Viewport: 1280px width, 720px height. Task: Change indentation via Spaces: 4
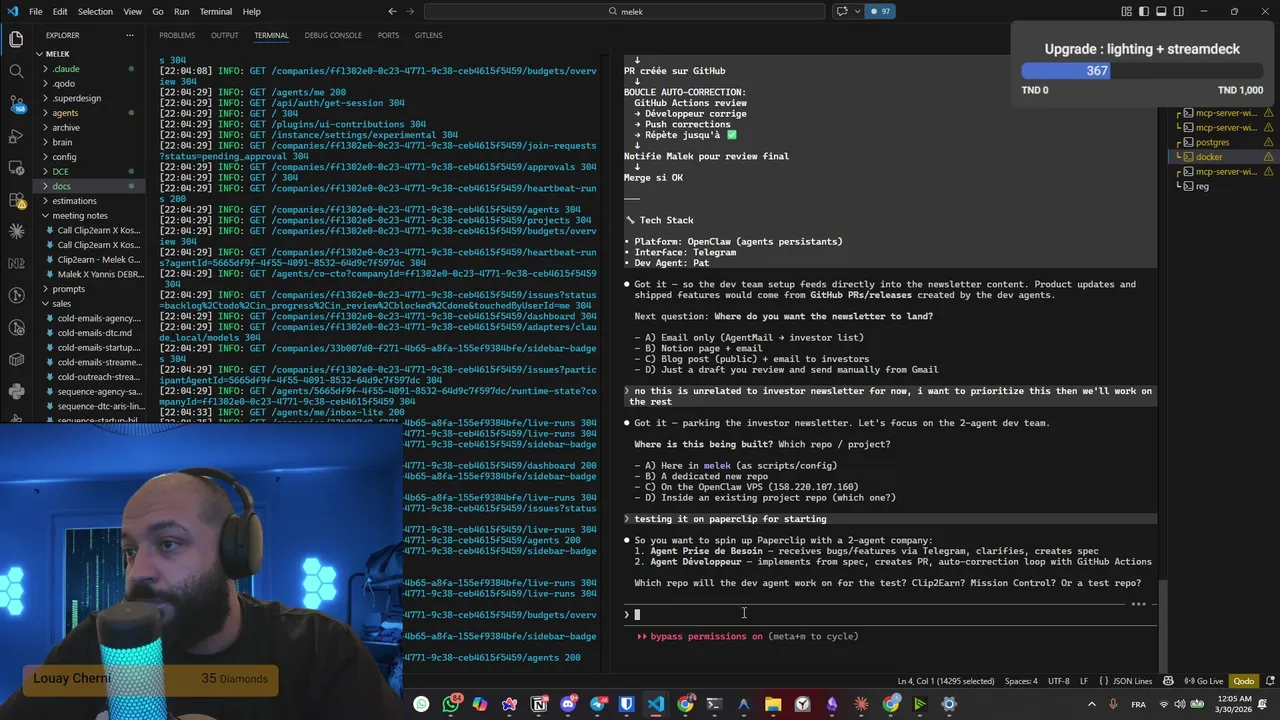pos(1021,681)
